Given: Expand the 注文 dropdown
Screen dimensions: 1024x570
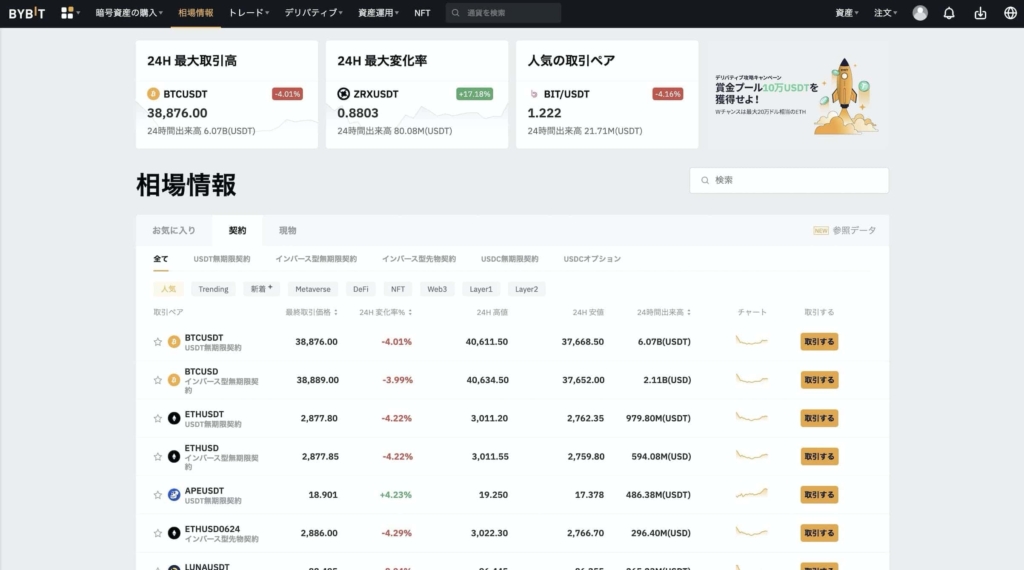Looking at the screenshot, I should click(x=886, y=13).
